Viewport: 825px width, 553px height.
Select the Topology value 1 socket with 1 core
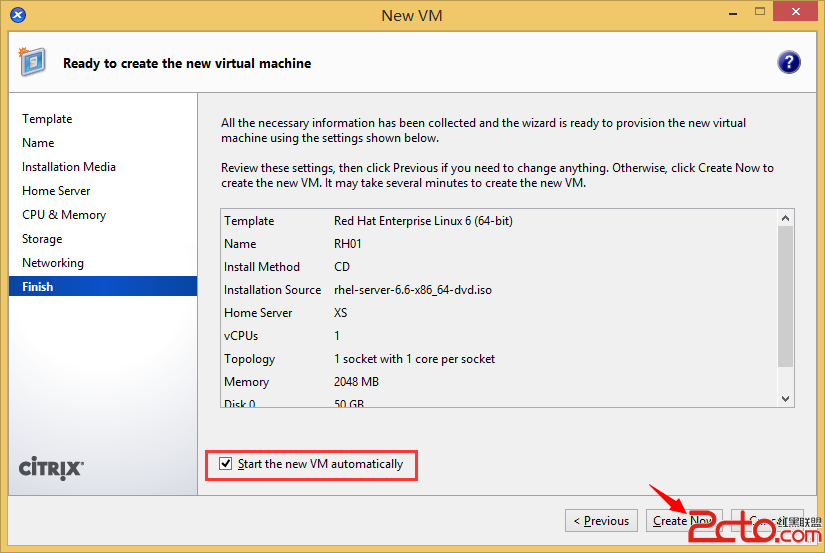[415, 359]
